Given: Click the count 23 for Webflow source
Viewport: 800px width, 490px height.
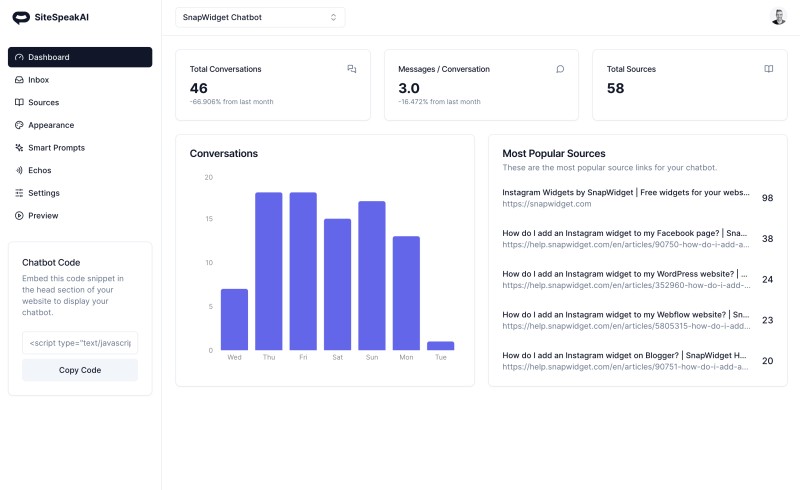Looking at the screenshot, I should click(x=767, y=321).
